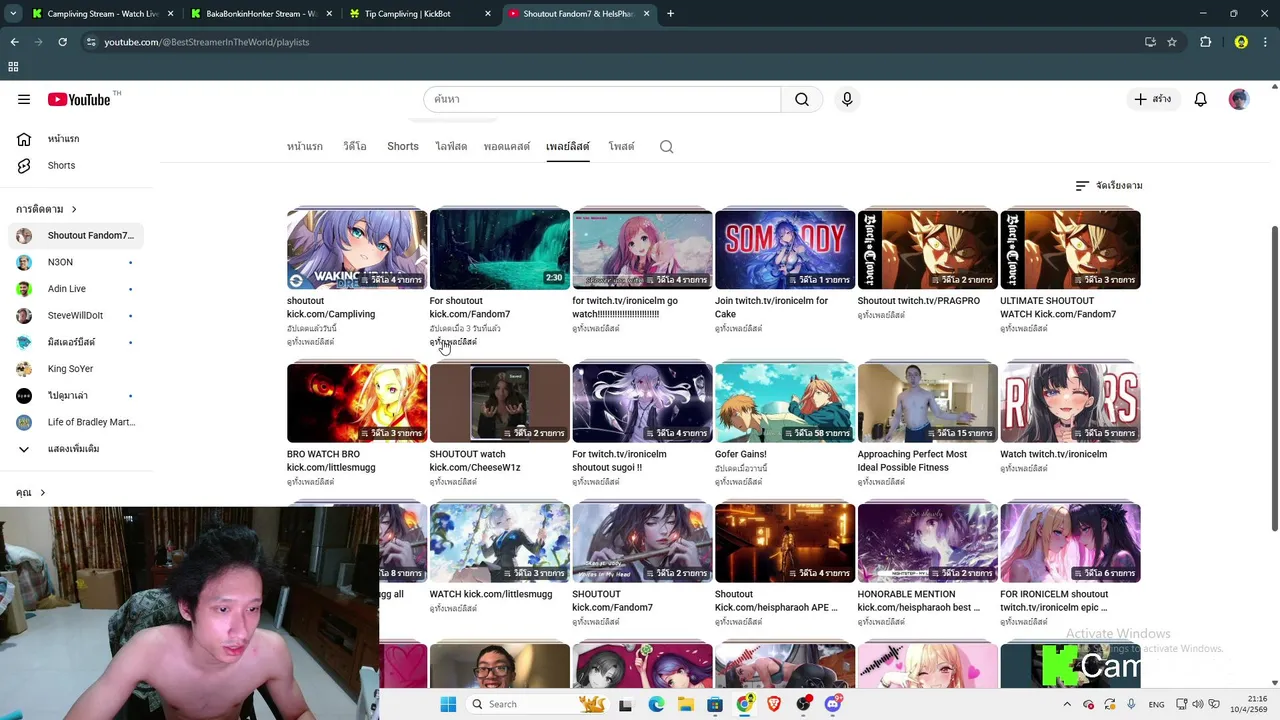Open 'Watch twitch.tv/ironicelm' playlist title

click(1053, 454)
